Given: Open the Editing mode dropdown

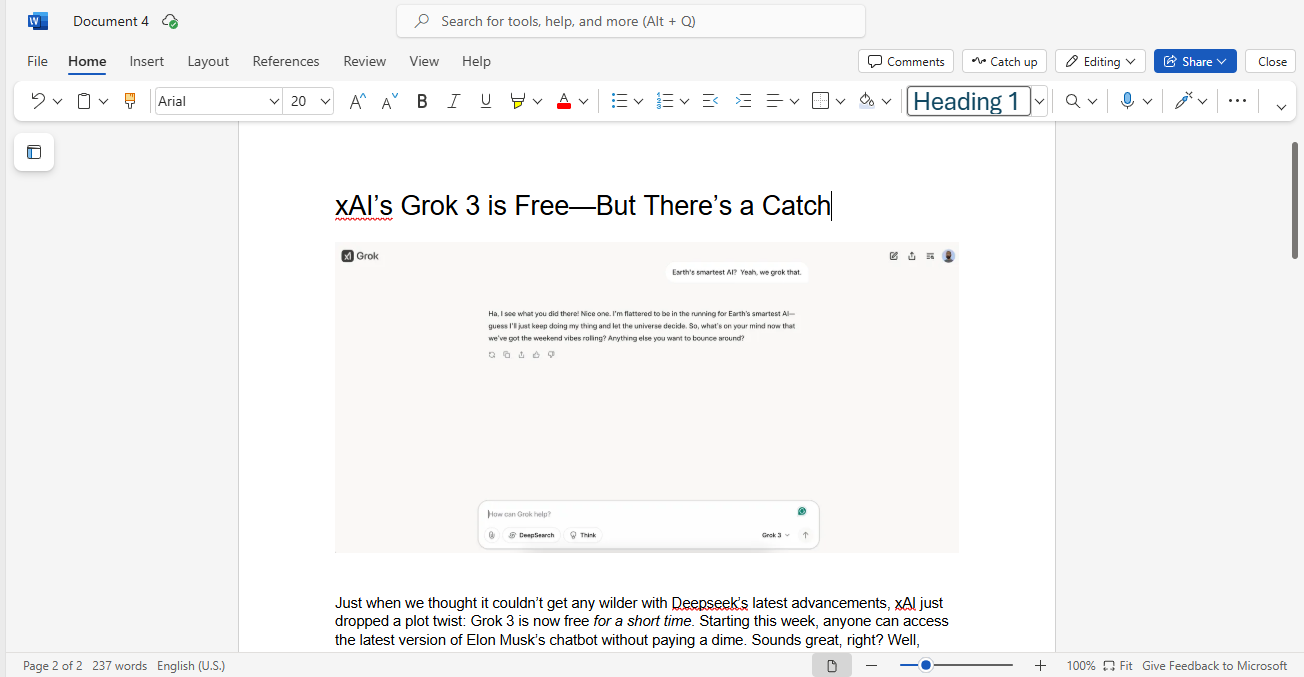Looking at the screenshot, I should coord(1100,61).
